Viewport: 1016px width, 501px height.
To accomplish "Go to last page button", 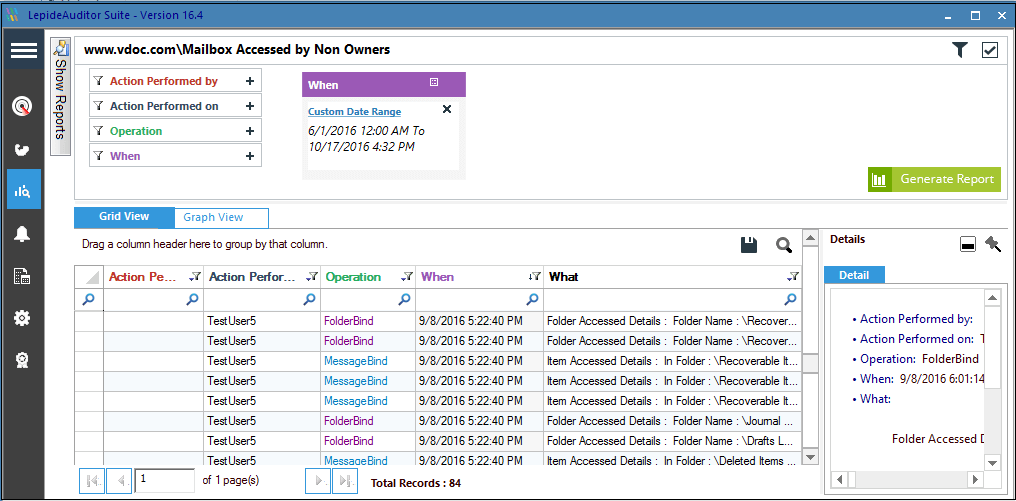I will (345, 481).
